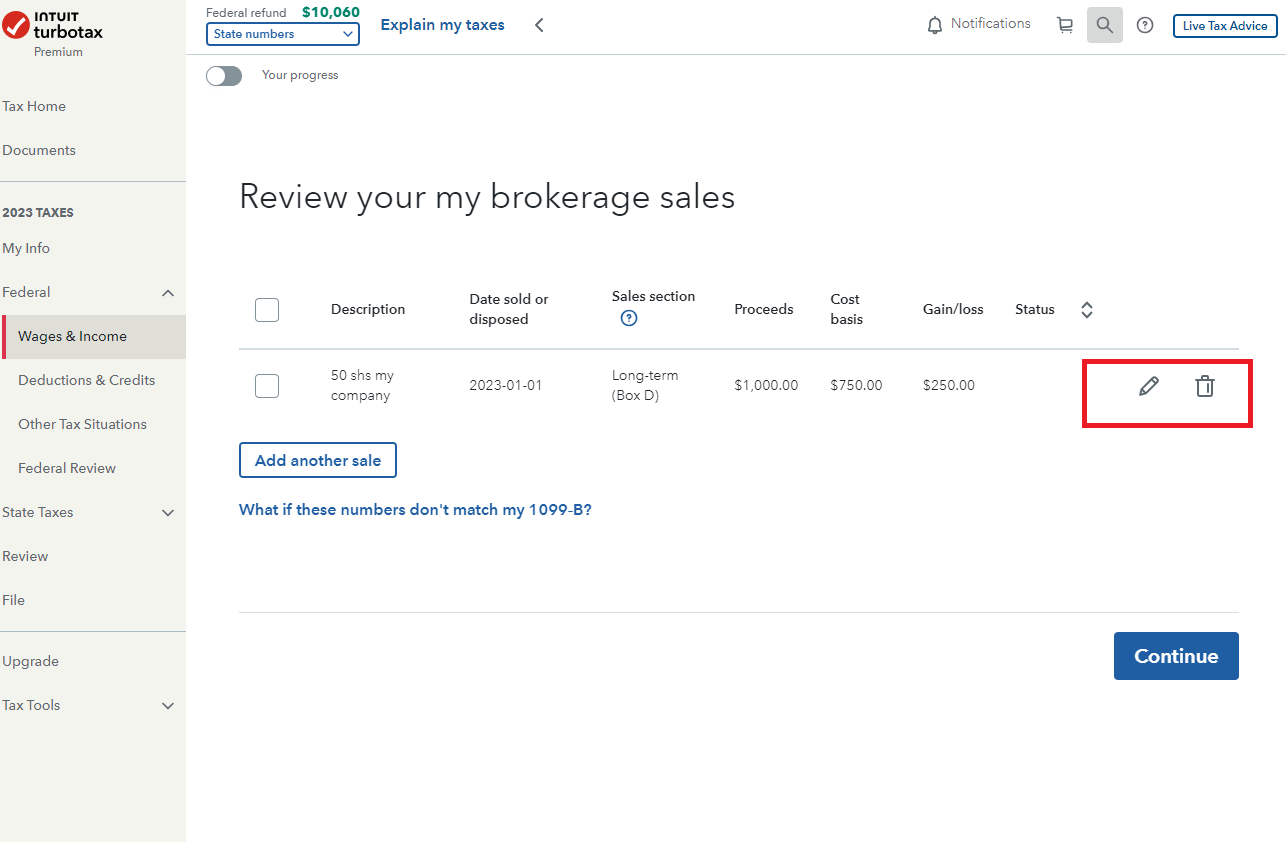Viewport: 1286px width, 842px height.
Task: Open the search magnifier icon
Action: (x=1104, y=25)
